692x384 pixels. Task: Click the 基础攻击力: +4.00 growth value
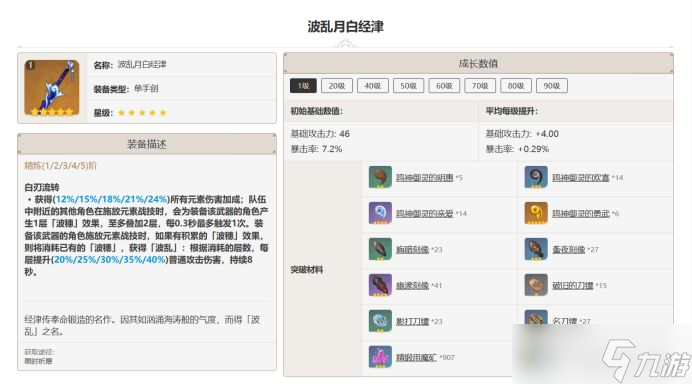(x=522, y=134)
